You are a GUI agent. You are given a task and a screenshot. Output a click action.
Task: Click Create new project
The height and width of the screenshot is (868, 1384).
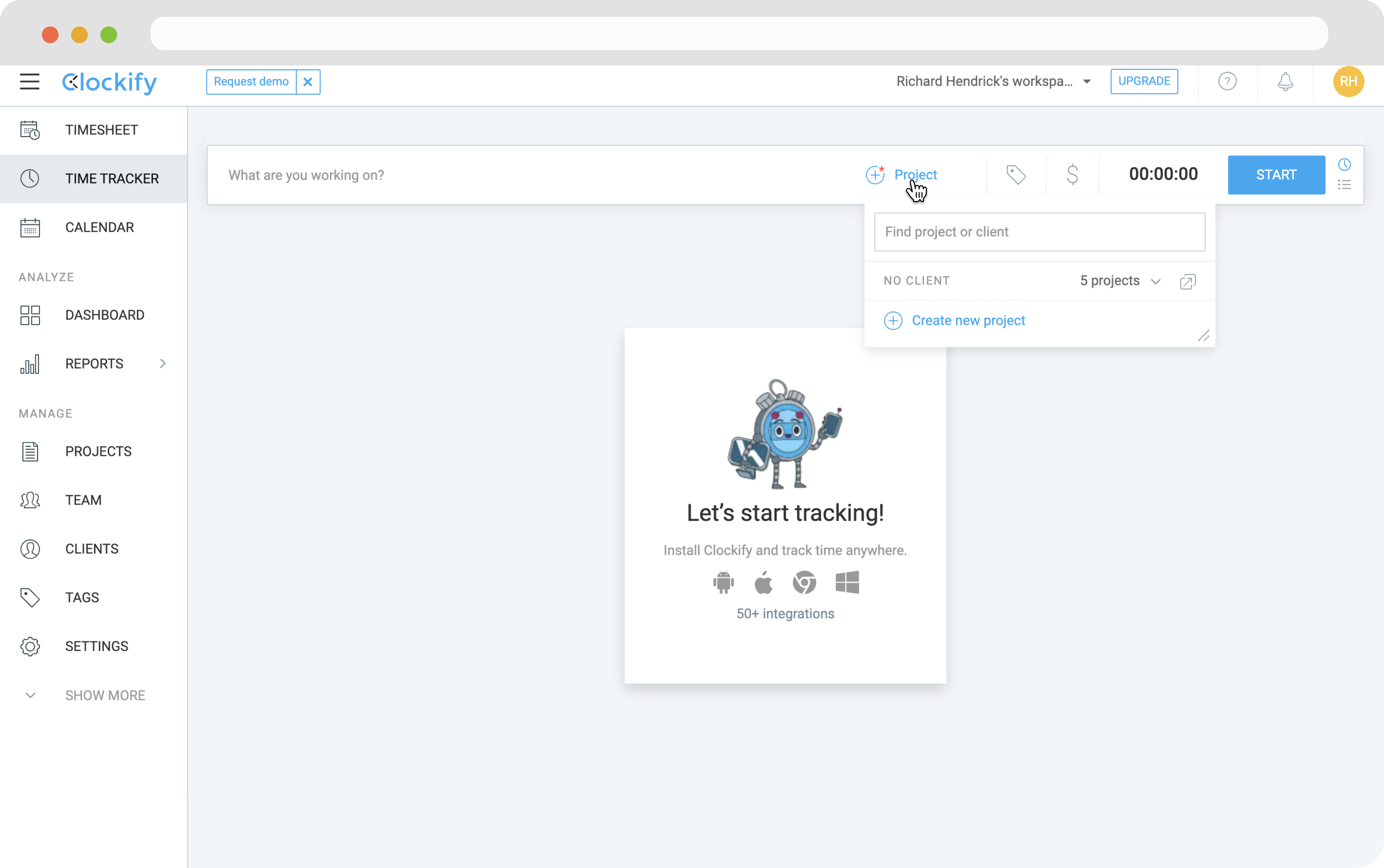(968, 321)
